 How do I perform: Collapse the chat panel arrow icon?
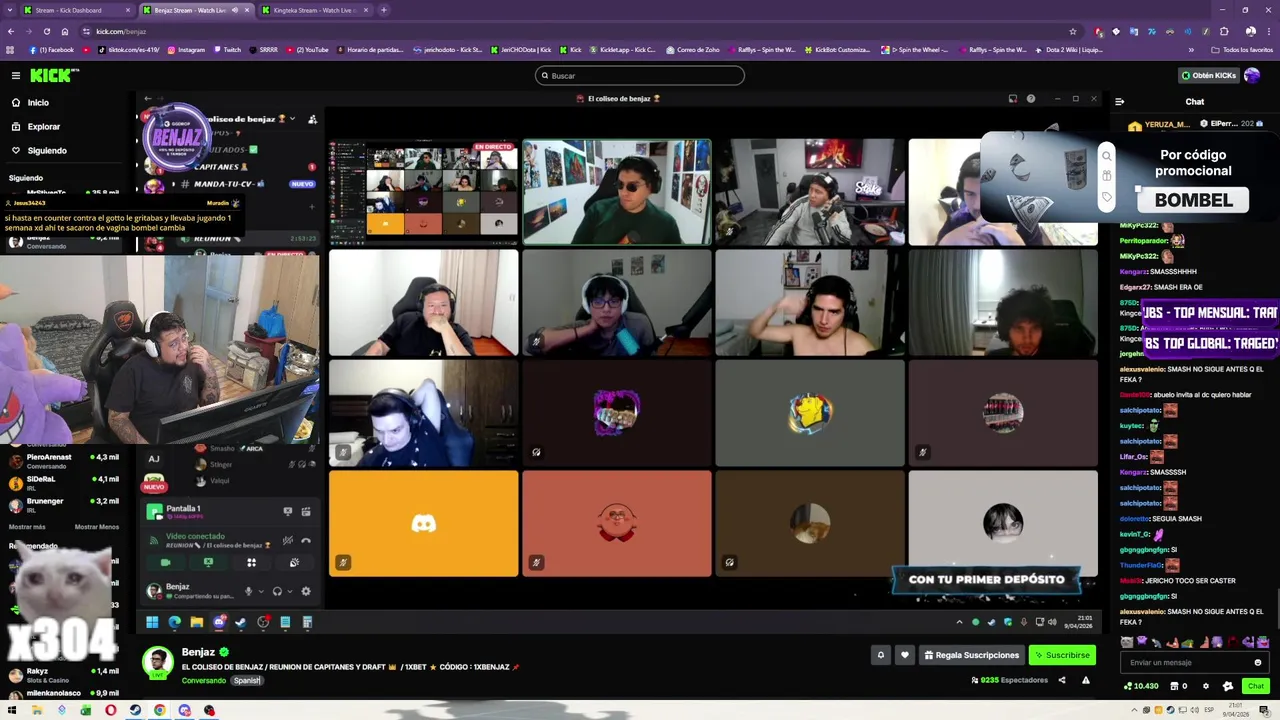tap(1119, 101)
